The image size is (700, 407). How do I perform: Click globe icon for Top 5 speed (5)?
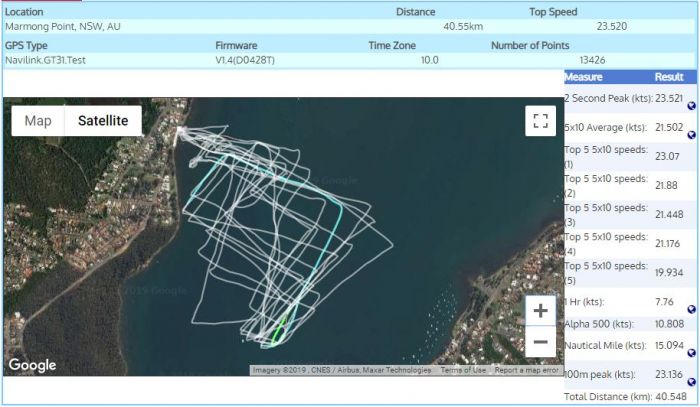pos(691,279)
